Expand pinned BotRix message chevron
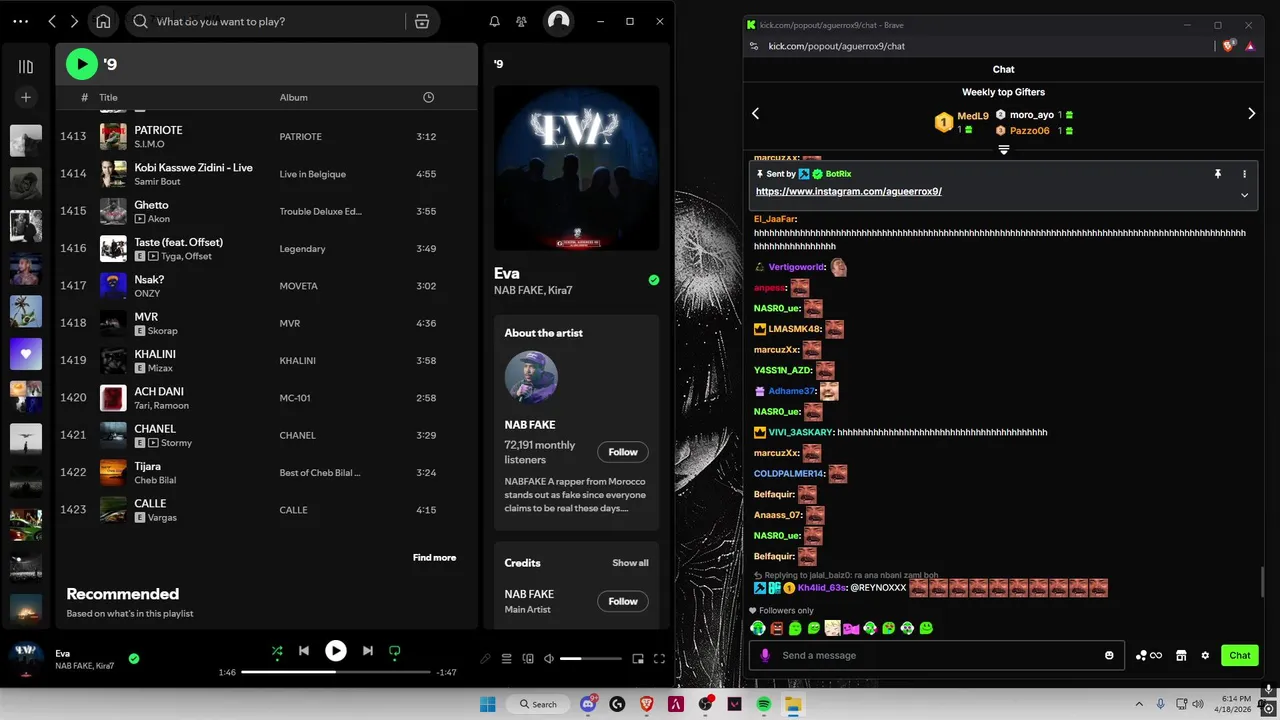The image size is (1280, 720). pyautogui.click(x=1245, y=195)
